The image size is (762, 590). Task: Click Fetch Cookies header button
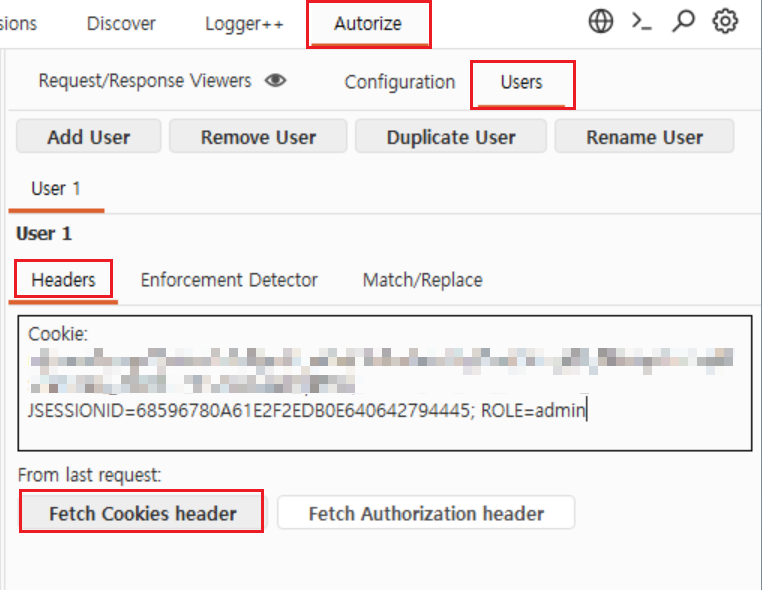142,513
